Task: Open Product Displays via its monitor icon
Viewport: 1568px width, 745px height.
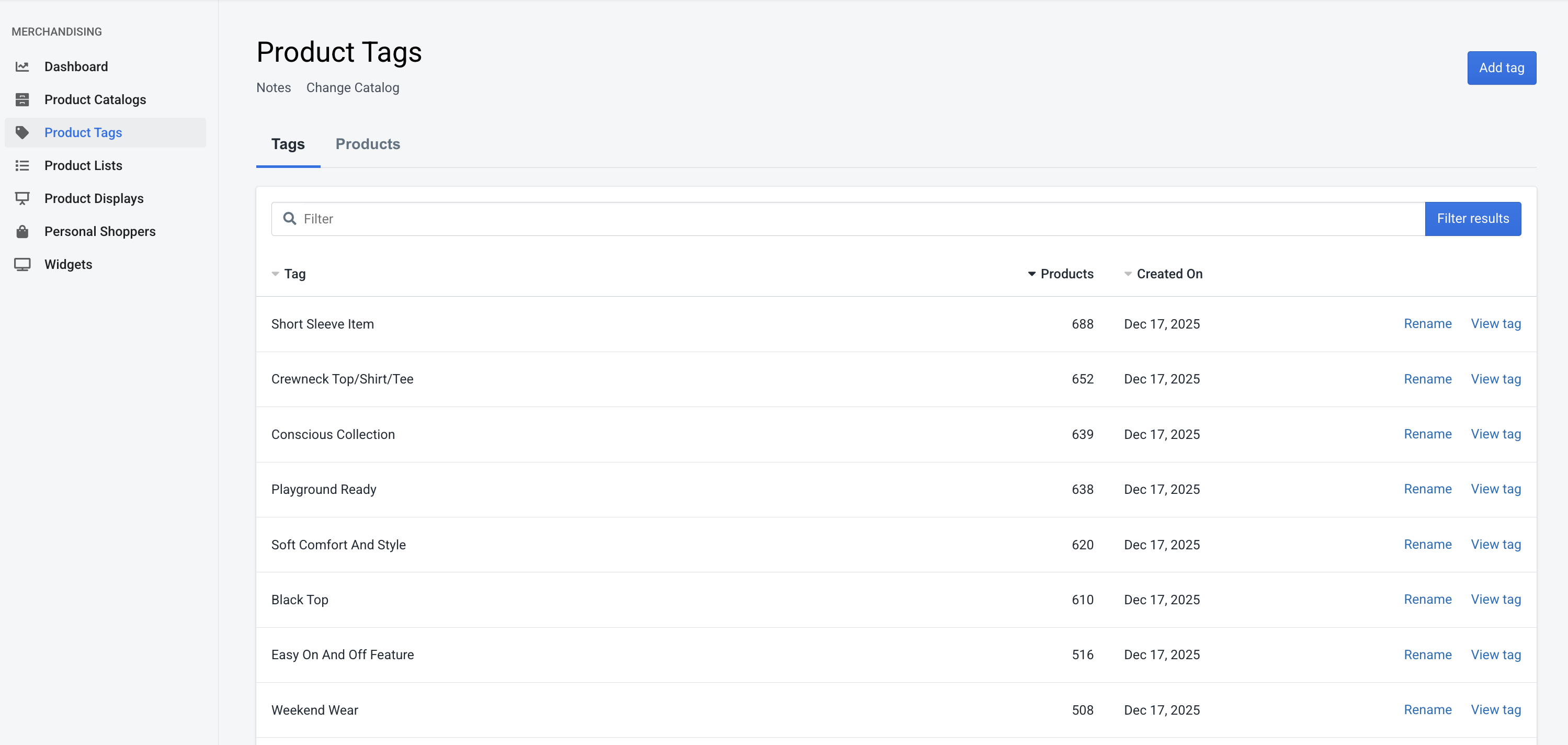Action: 22,198
